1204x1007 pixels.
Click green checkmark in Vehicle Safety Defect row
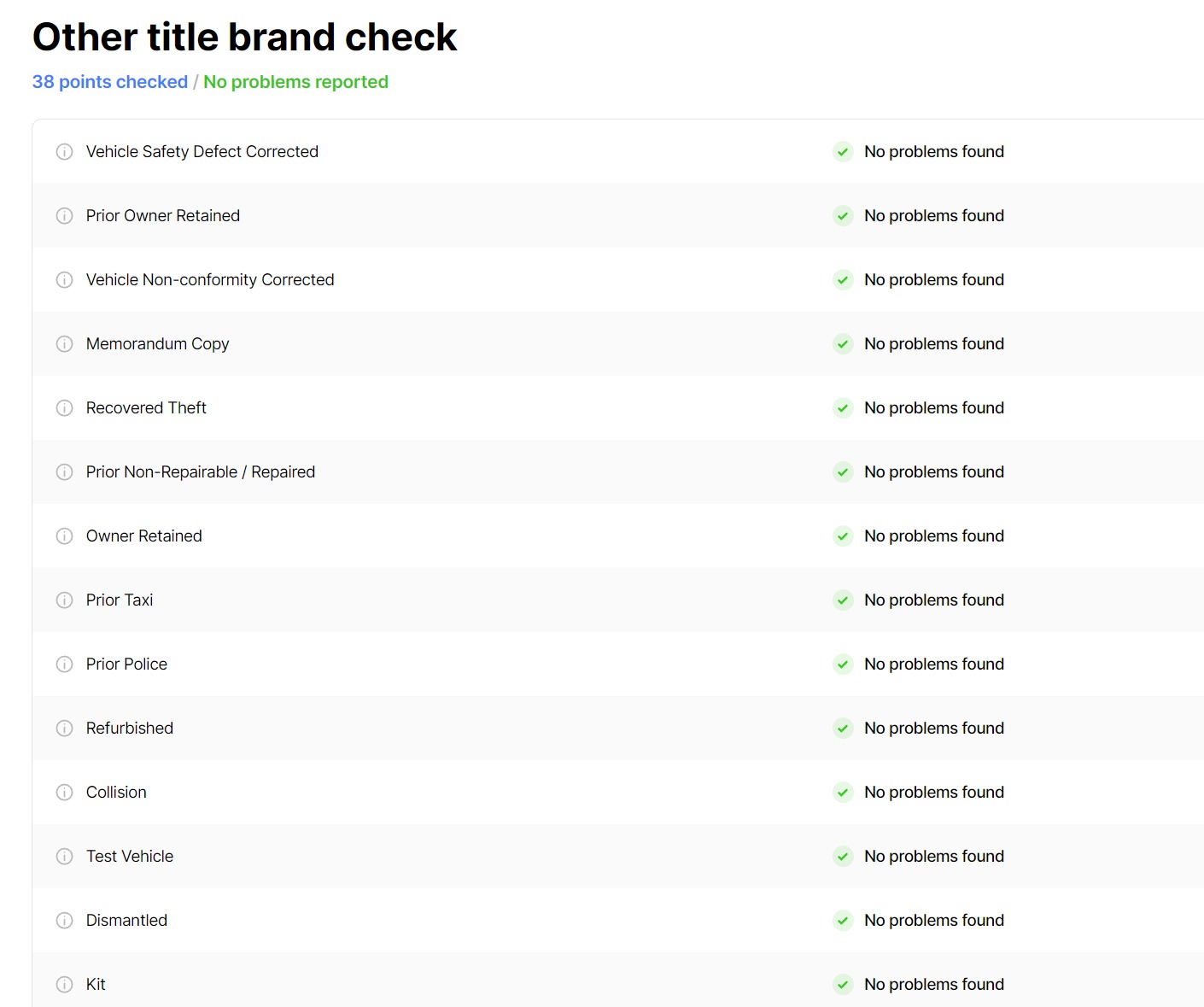click(x=843, y=152)
